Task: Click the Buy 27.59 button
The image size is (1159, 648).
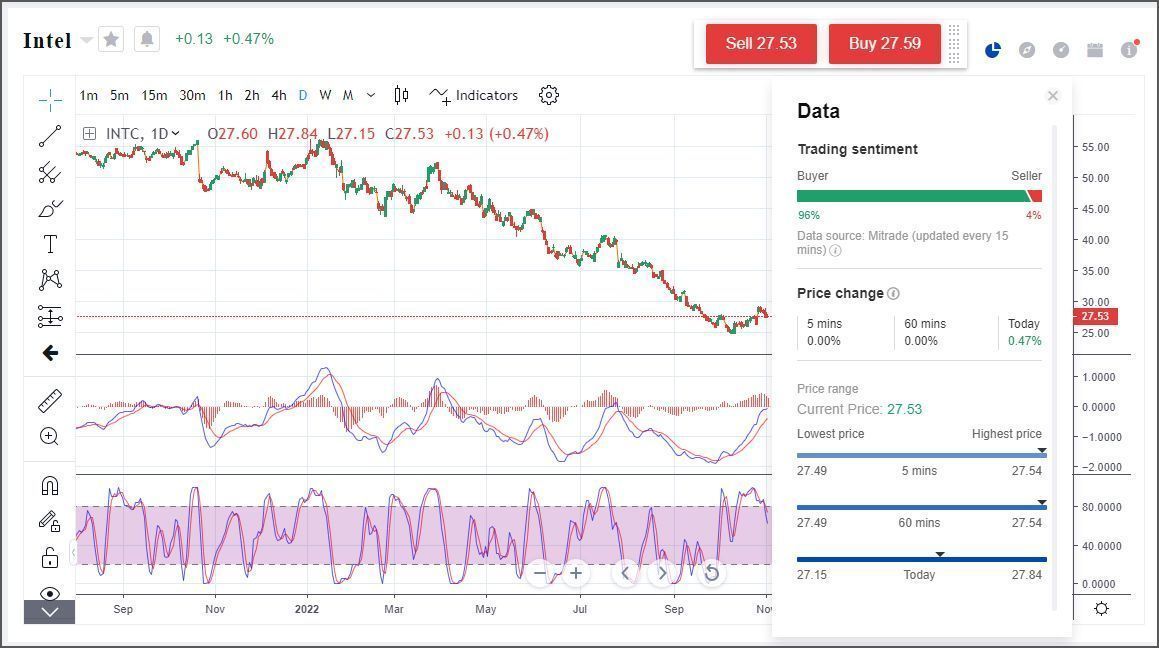Action: tap(884, 44)
